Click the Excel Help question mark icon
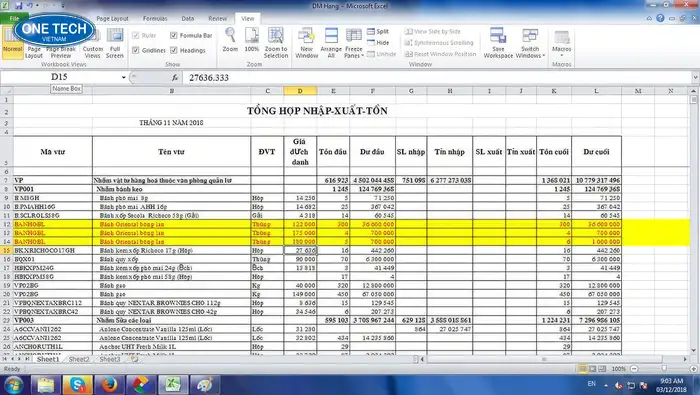Viewport: 700px width, 395px height. (x=660, y=18)
